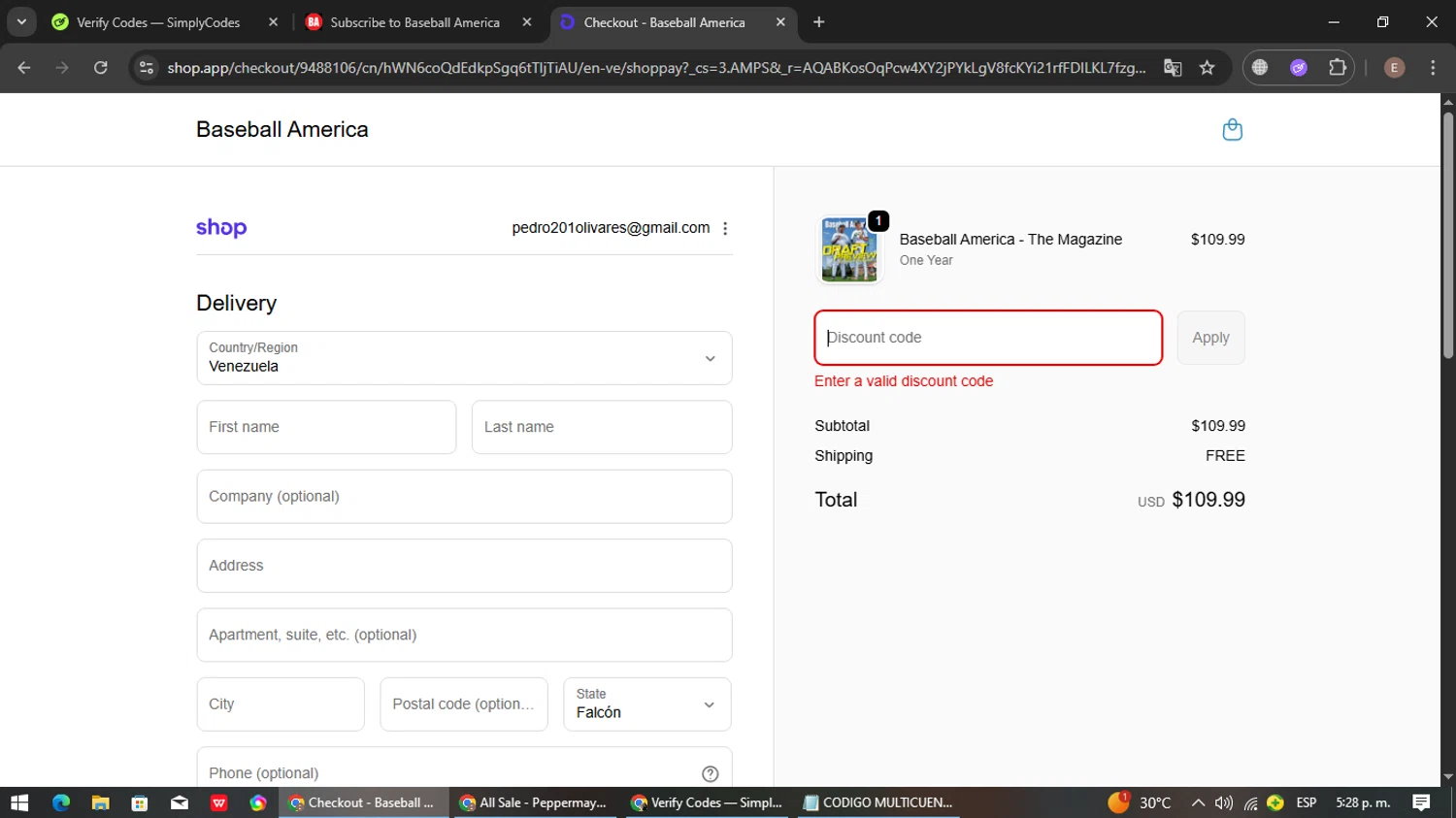Expand the Country/Region dropdown
Screen dimensions: 1456x818
tap(464, 358)
